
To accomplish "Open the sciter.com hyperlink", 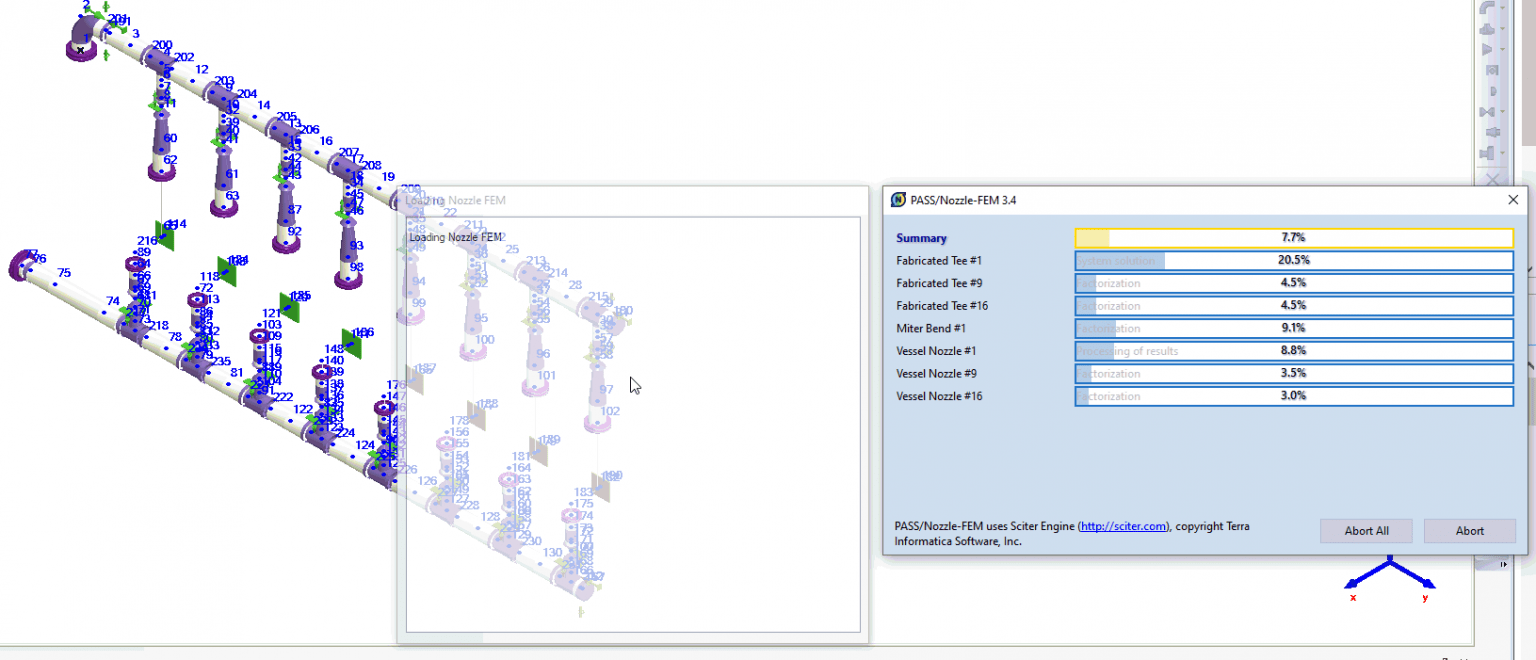I will point(1123,525).
